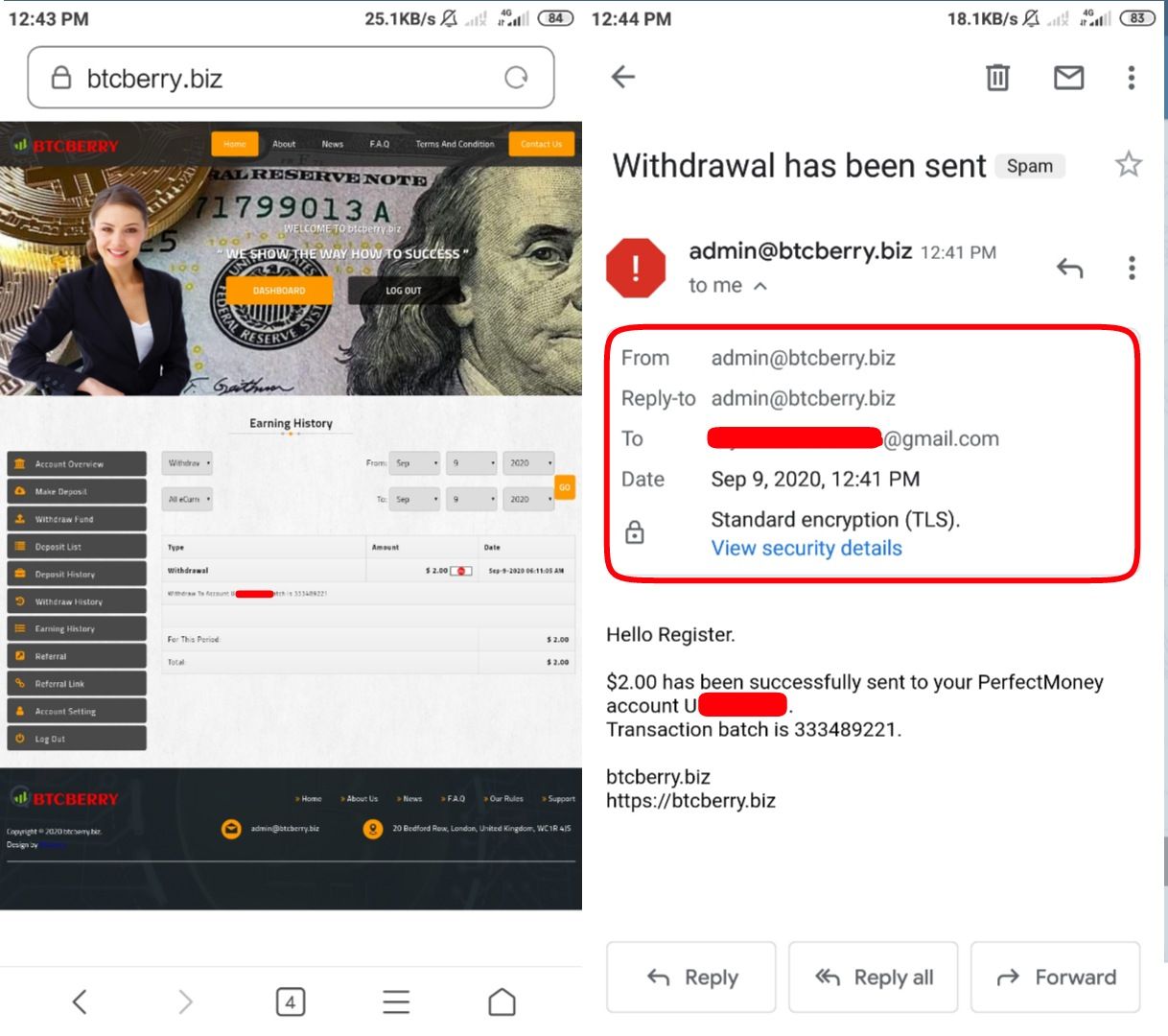Open the About menu item
The width and height of the screenshot is (1168, 1036).
(284, 144)
